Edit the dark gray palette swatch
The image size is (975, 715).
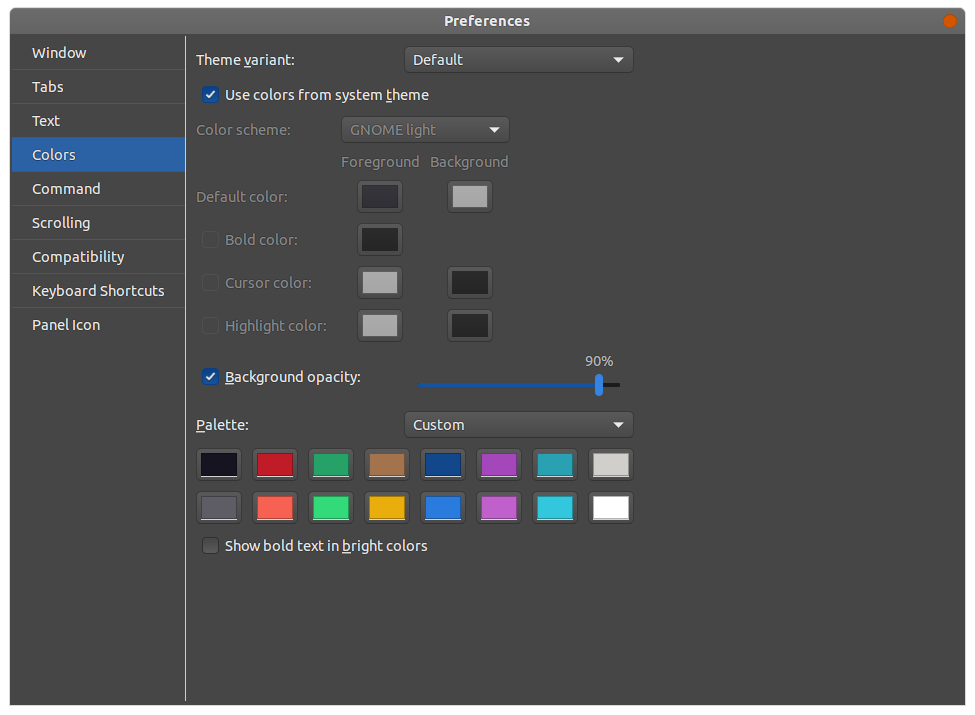click(x=219, y=508)
